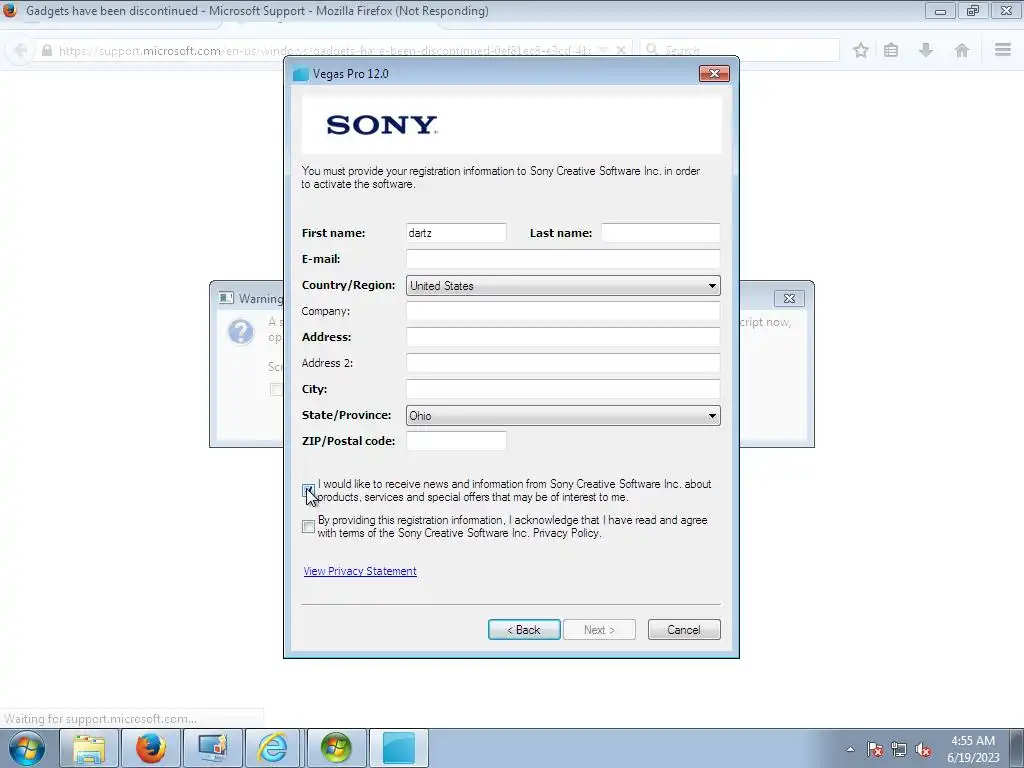Viewport: 1024px width, 768px height.
Task: Open the Firefox downloads arrow icon
Action: [925, 50]
